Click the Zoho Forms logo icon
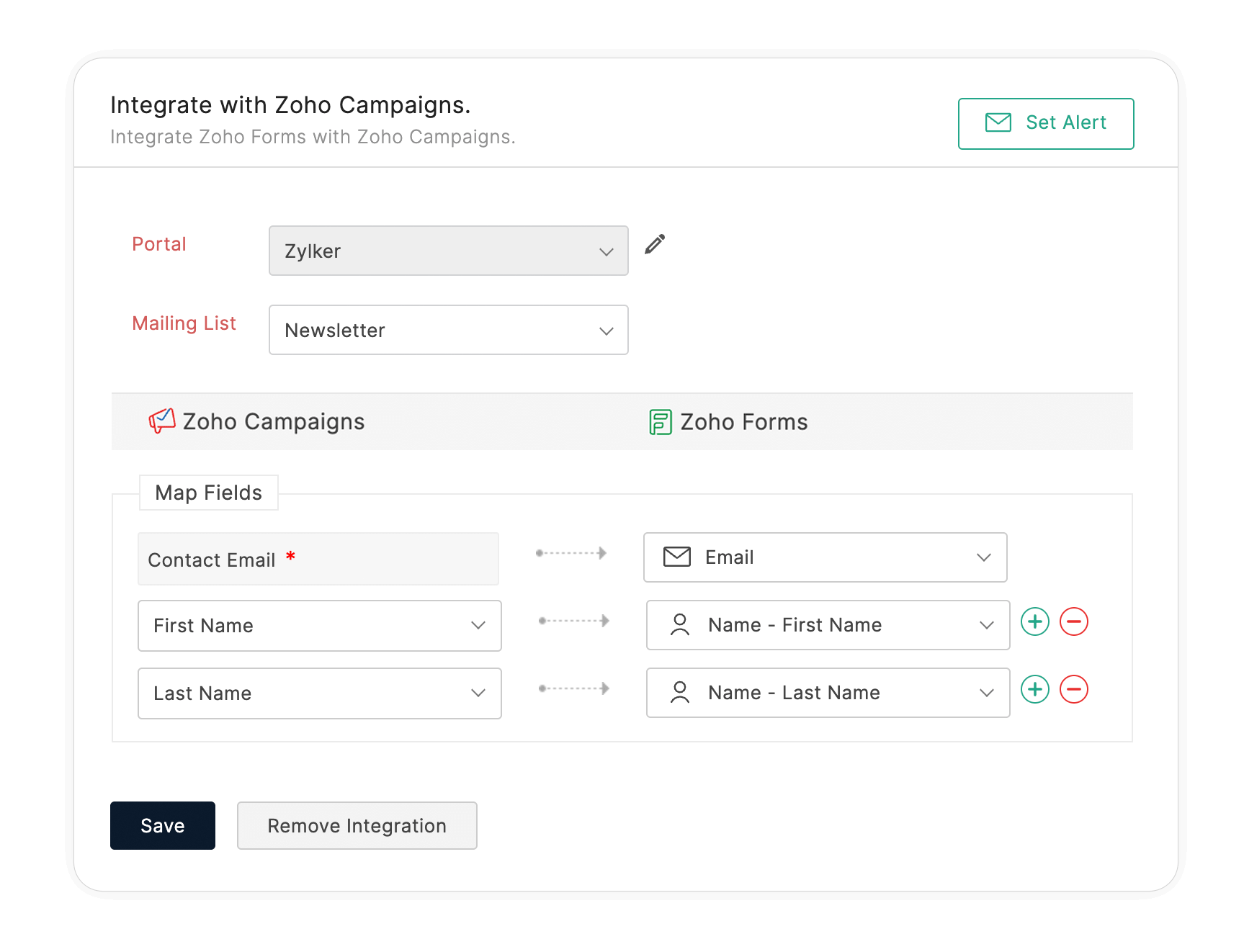1244x952 pixels. (660, 422)
